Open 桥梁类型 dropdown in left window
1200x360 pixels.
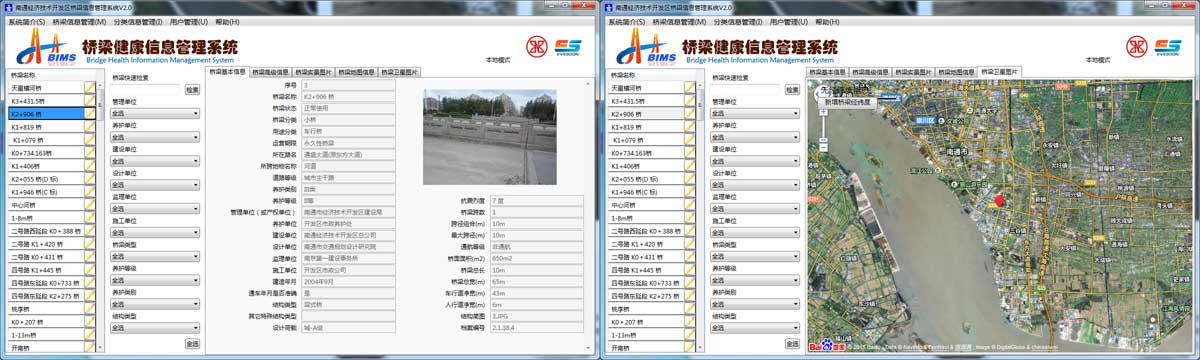(x=155, y=256)
